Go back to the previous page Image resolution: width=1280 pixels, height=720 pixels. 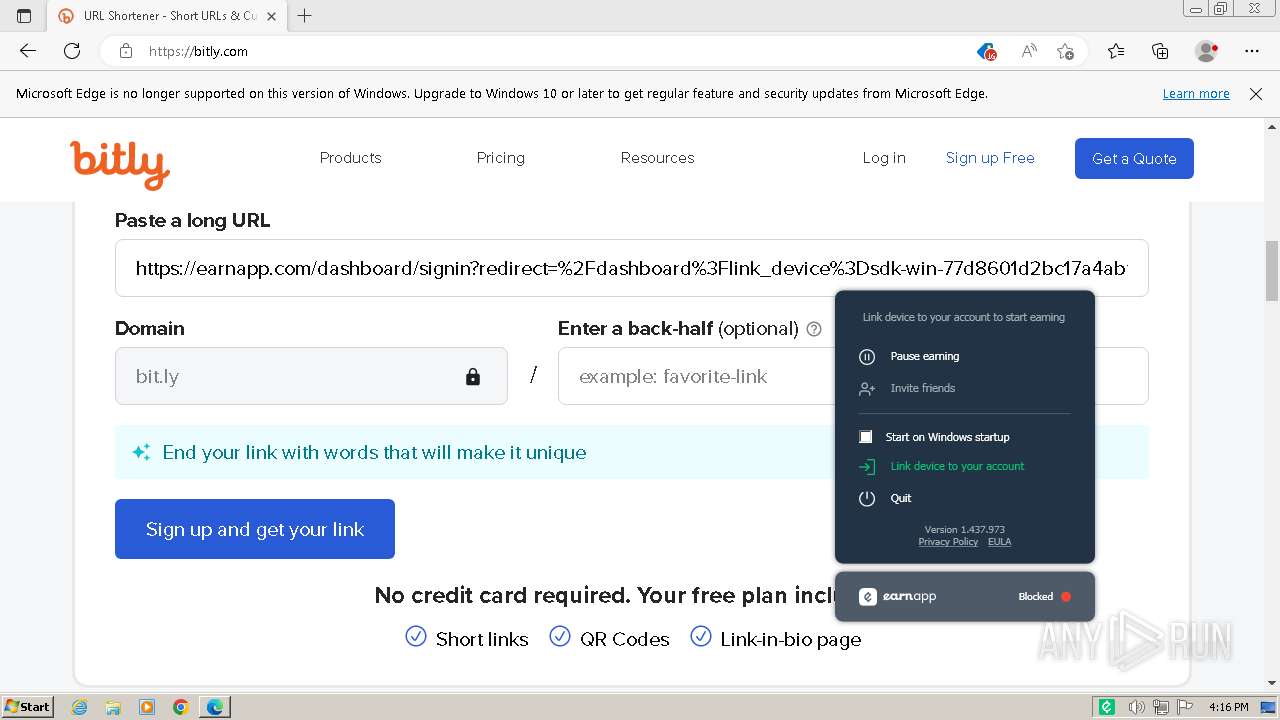pyautogui.click(x=28, y=51)
